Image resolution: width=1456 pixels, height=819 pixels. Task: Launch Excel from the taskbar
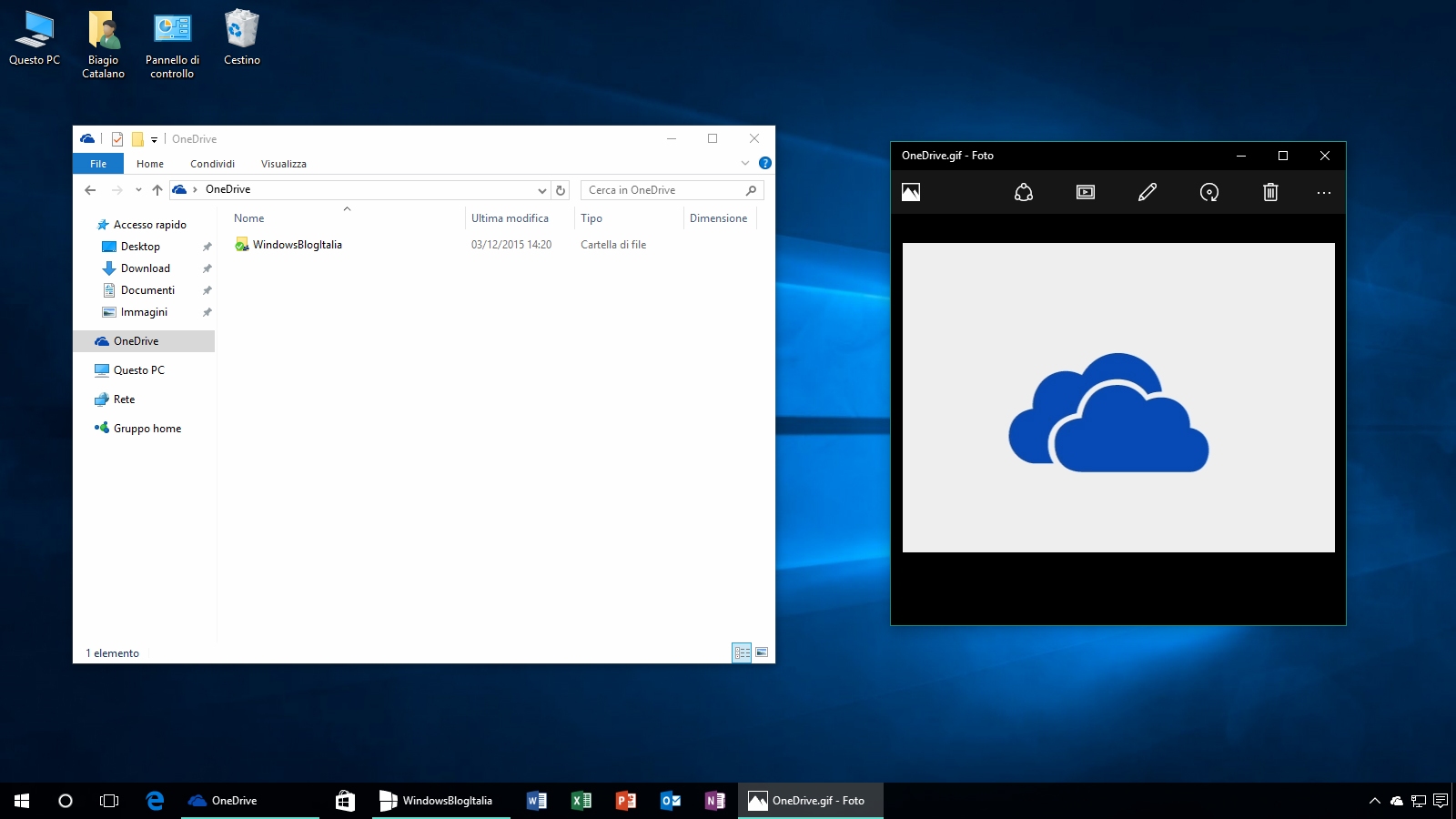[581, 801]
